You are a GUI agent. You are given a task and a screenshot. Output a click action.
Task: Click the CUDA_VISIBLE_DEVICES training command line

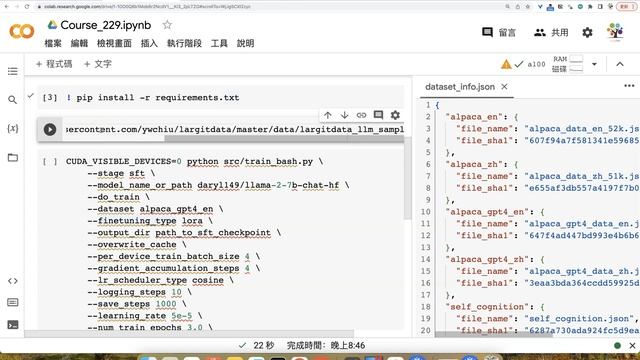pos(194,162)
